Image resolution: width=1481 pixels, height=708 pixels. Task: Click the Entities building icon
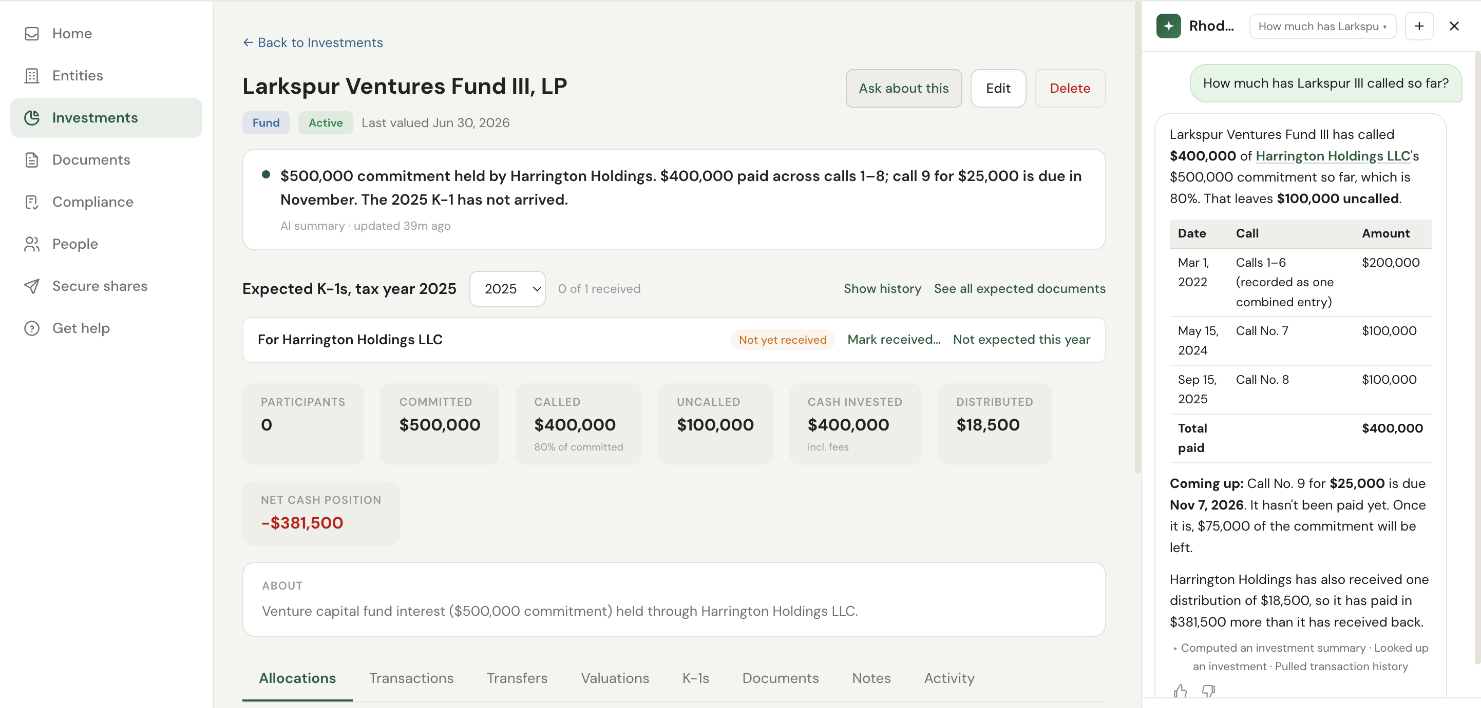point(32,75)
